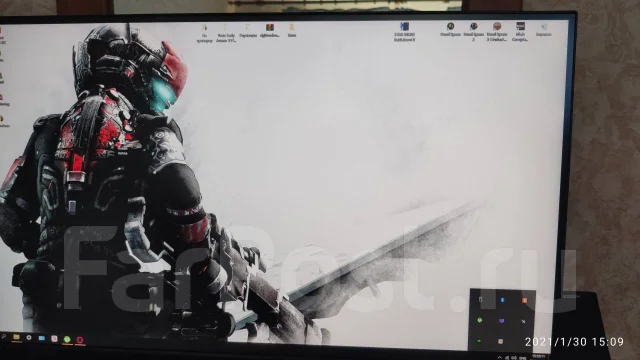Open the Star Wars Battlefront II shortcut

(x=404, y=31)
